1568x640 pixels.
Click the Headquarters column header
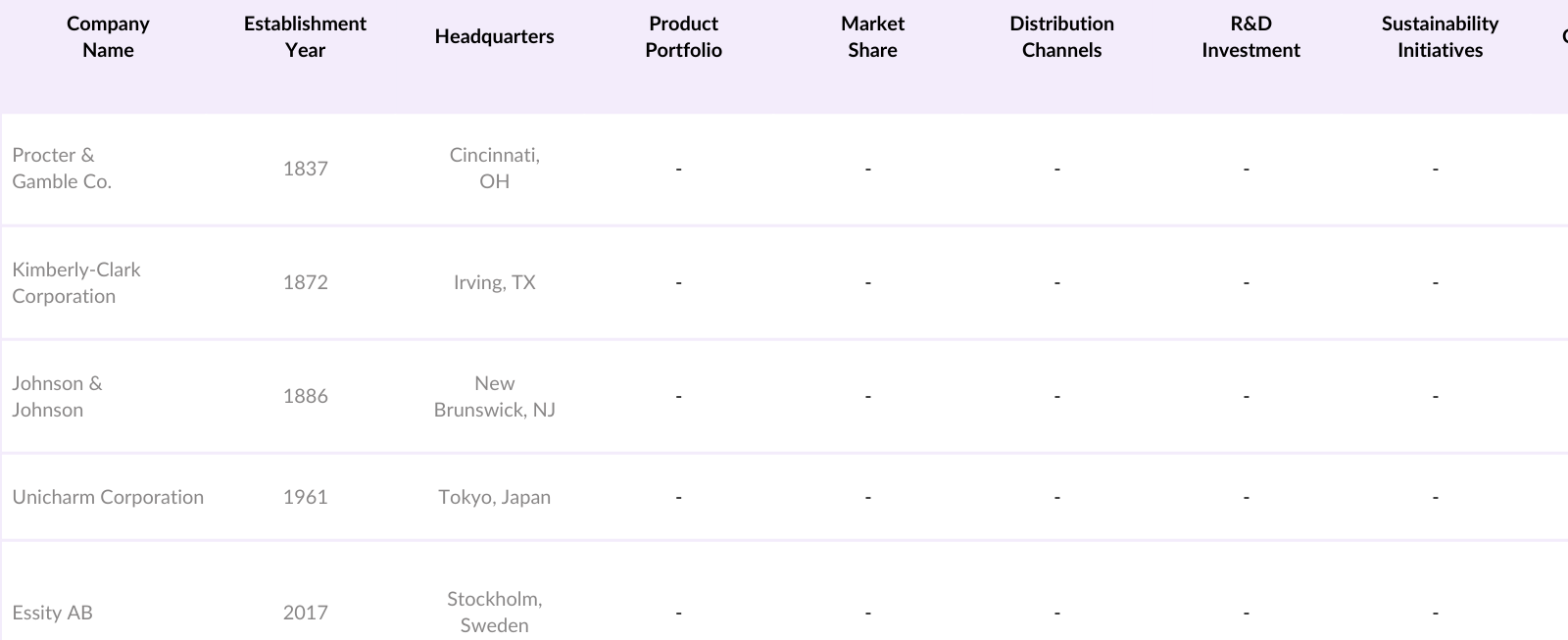click(494, 37)
